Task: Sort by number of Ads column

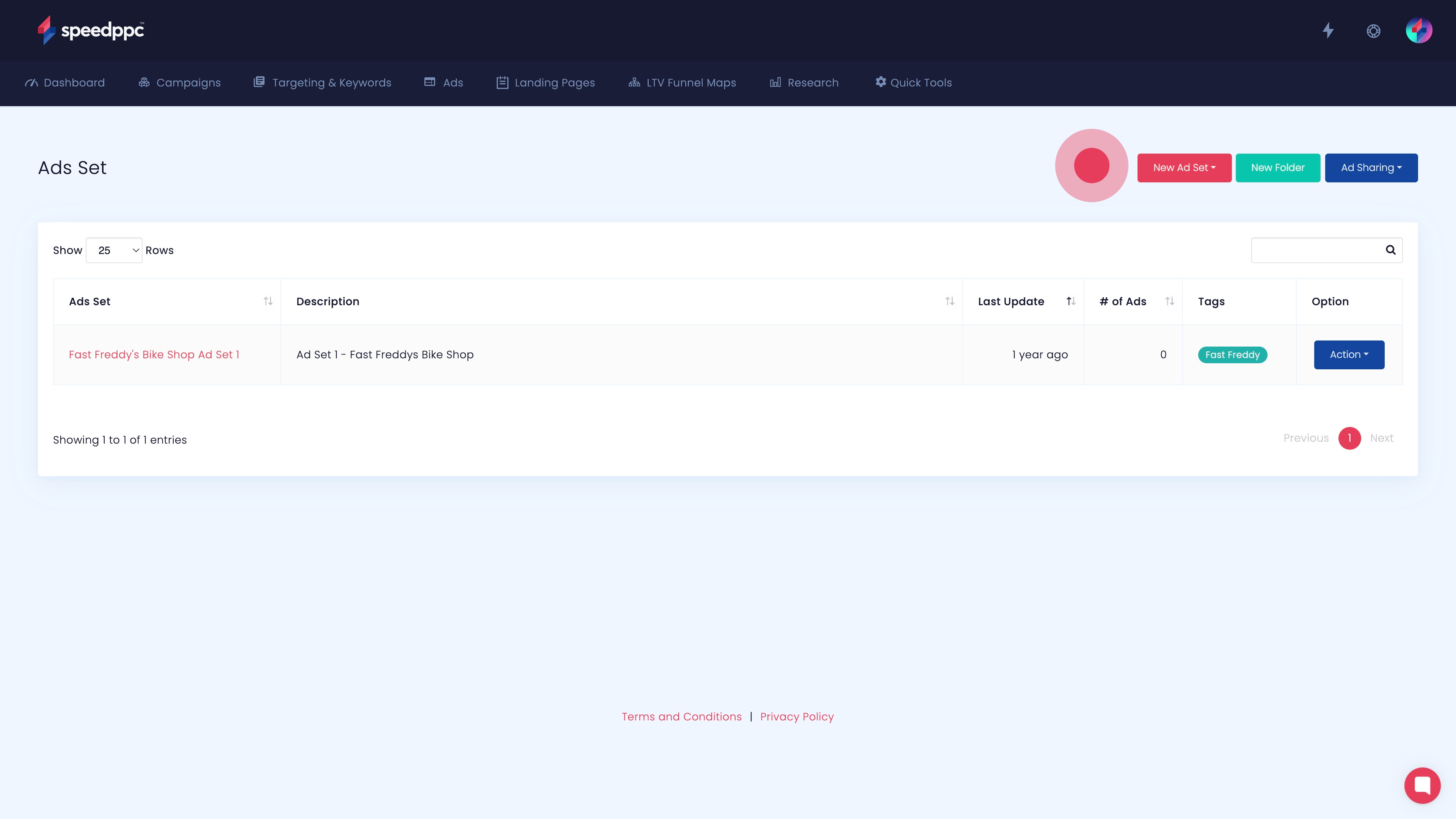Action: 1169,301
